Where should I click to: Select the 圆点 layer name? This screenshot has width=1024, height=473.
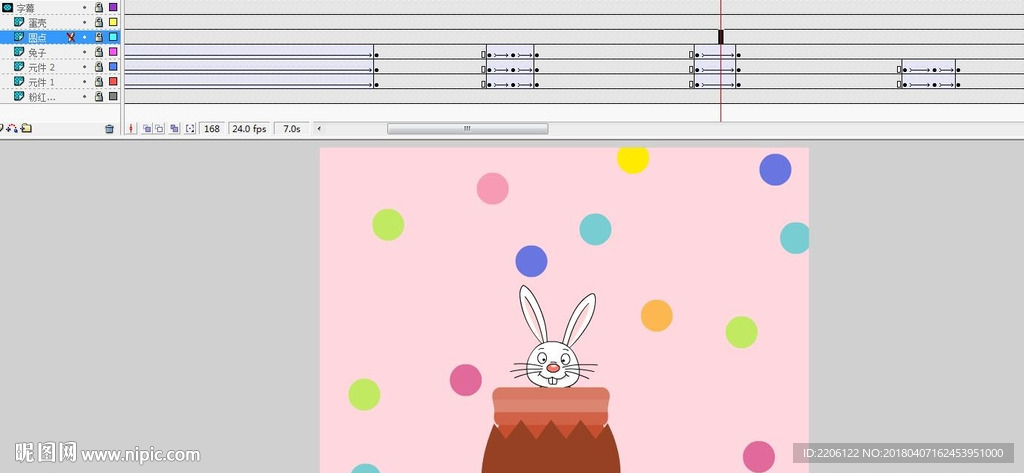coord(37,38)
